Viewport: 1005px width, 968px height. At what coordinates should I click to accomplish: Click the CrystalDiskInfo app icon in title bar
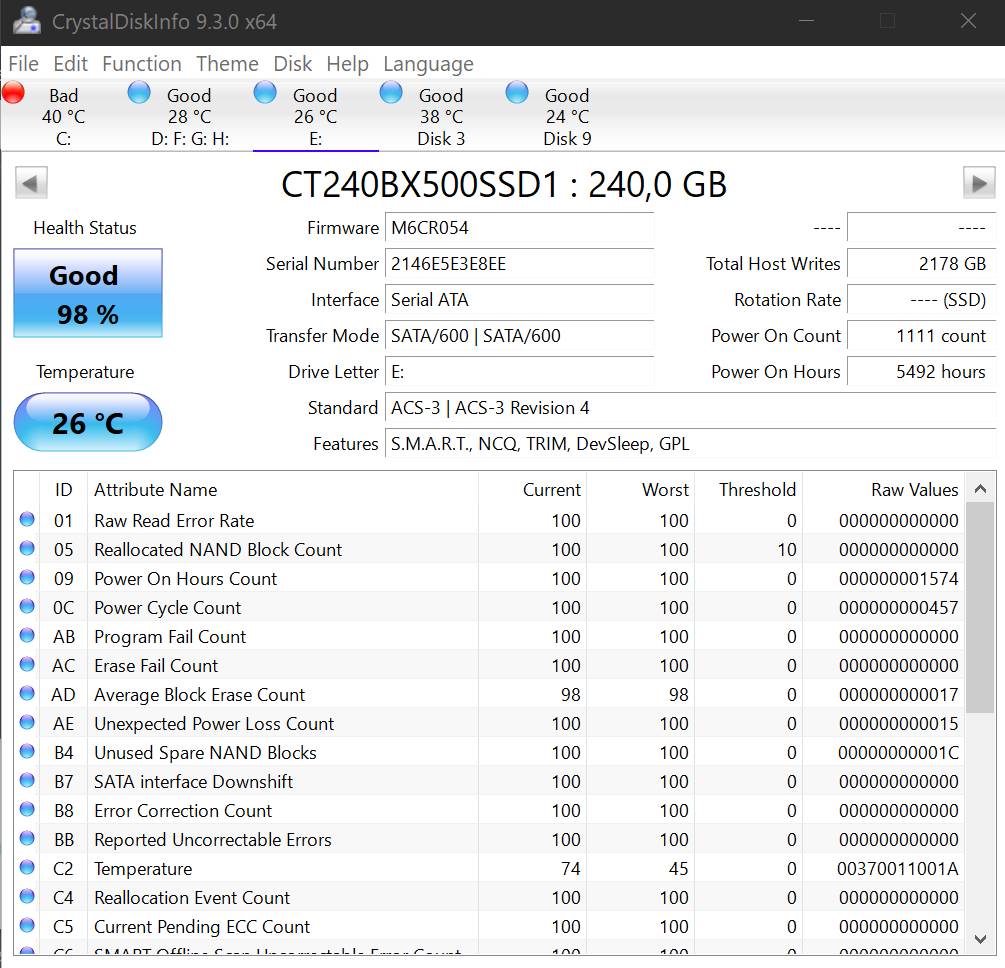[x=26, y=21]
